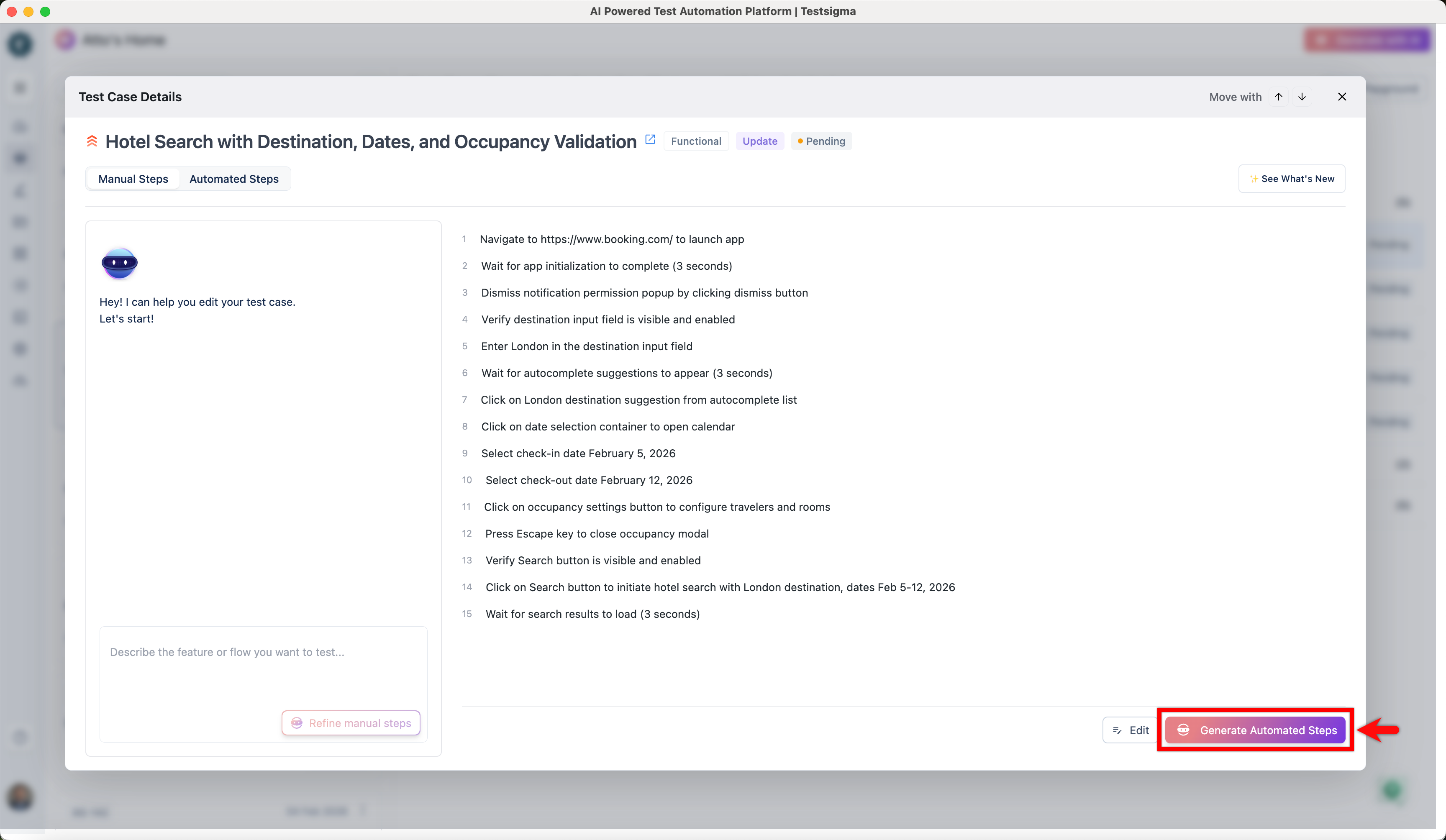This screenshot has height=840, width=1446.
Task: Click step 9 check-in date February 5
Action: [x=578, y=453]
